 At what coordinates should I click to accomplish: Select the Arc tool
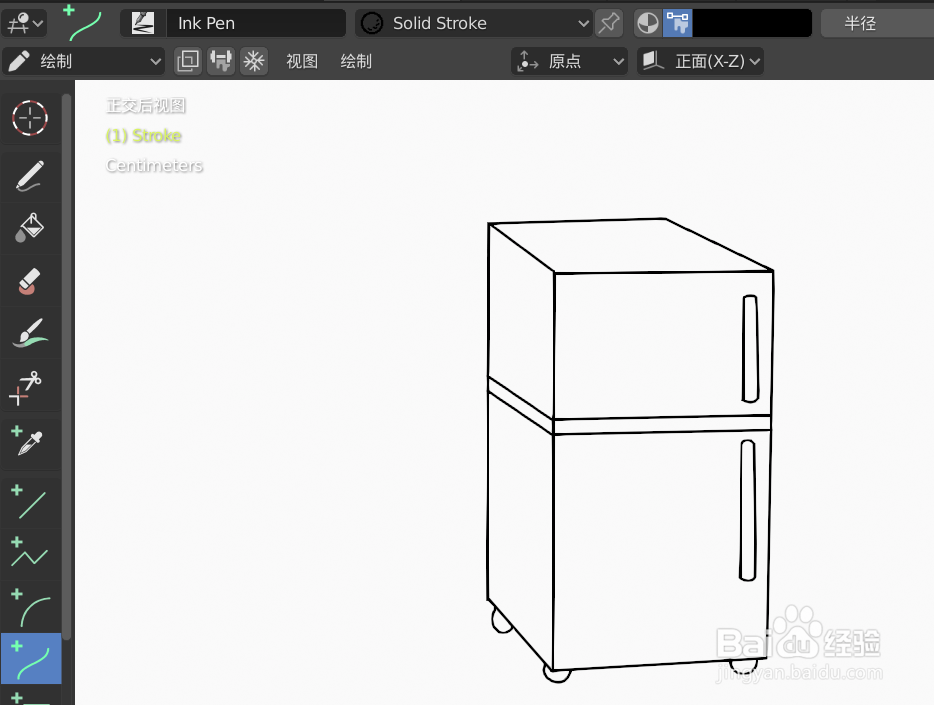(x=30, y=606)
